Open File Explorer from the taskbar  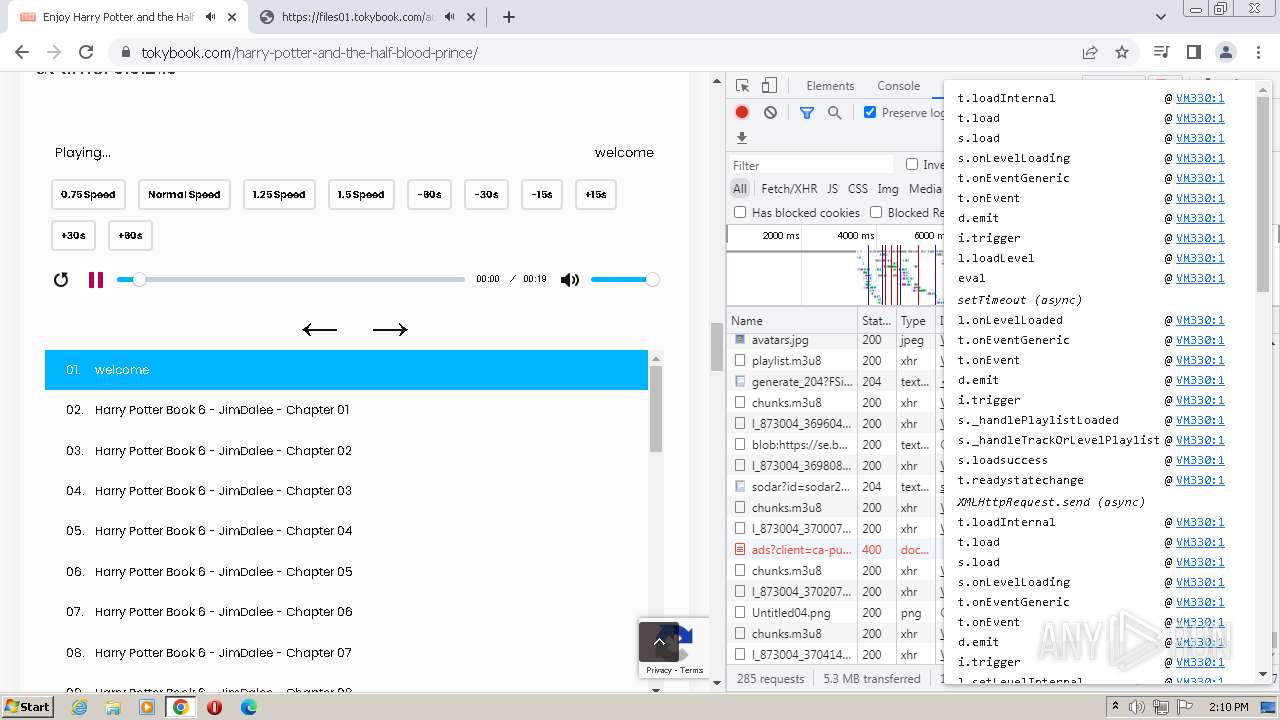113,707
